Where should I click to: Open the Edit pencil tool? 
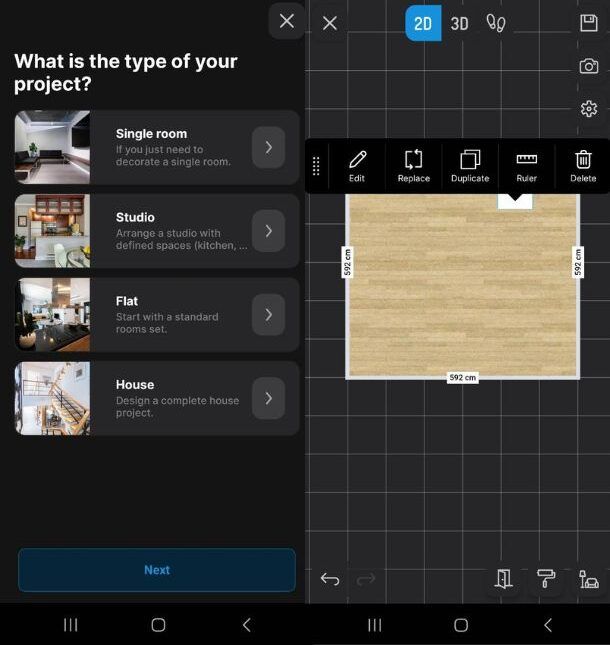(356, 165)
